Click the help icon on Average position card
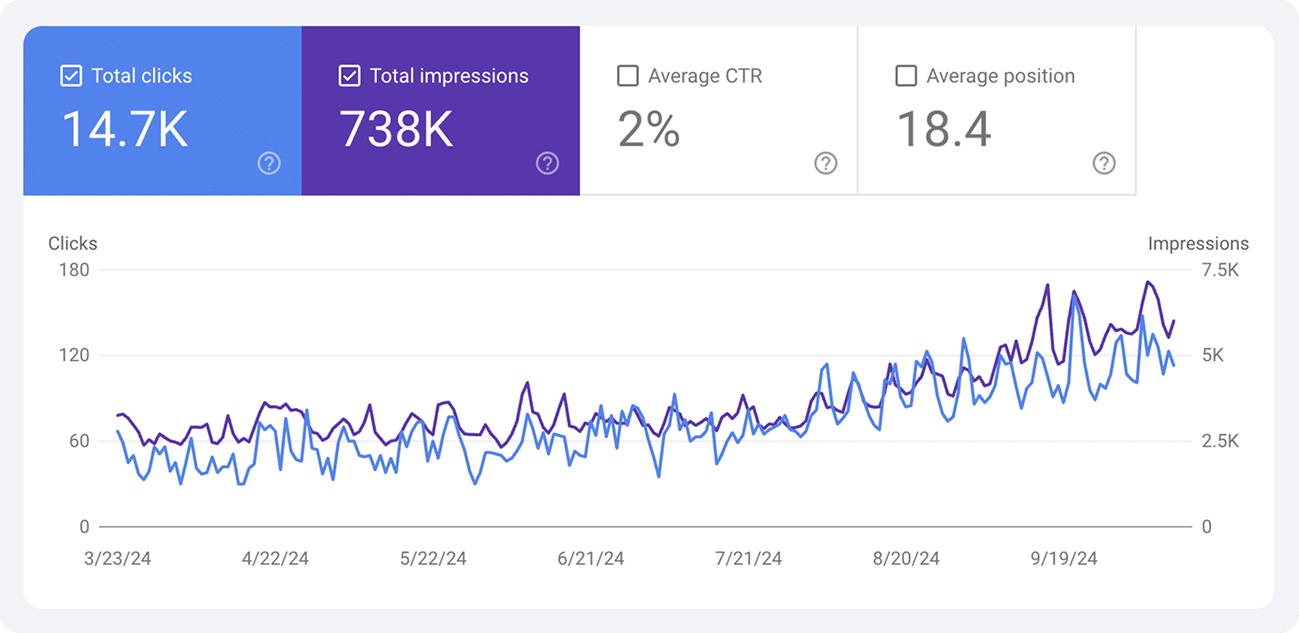 coord(1103,163)
